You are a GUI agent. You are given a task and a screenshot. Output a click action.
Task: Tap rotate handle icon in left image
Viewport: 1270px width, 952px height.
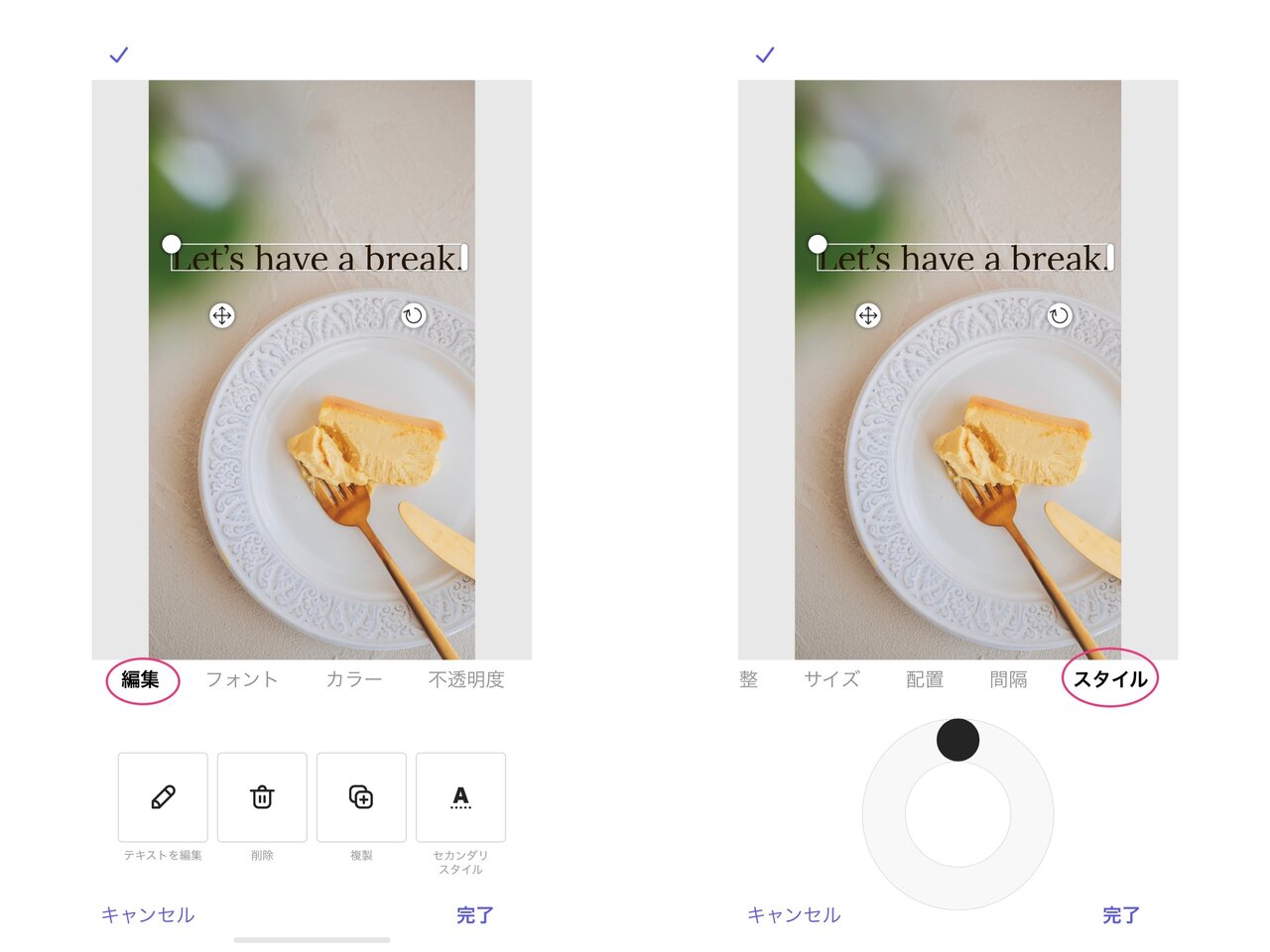pos(413,315)
